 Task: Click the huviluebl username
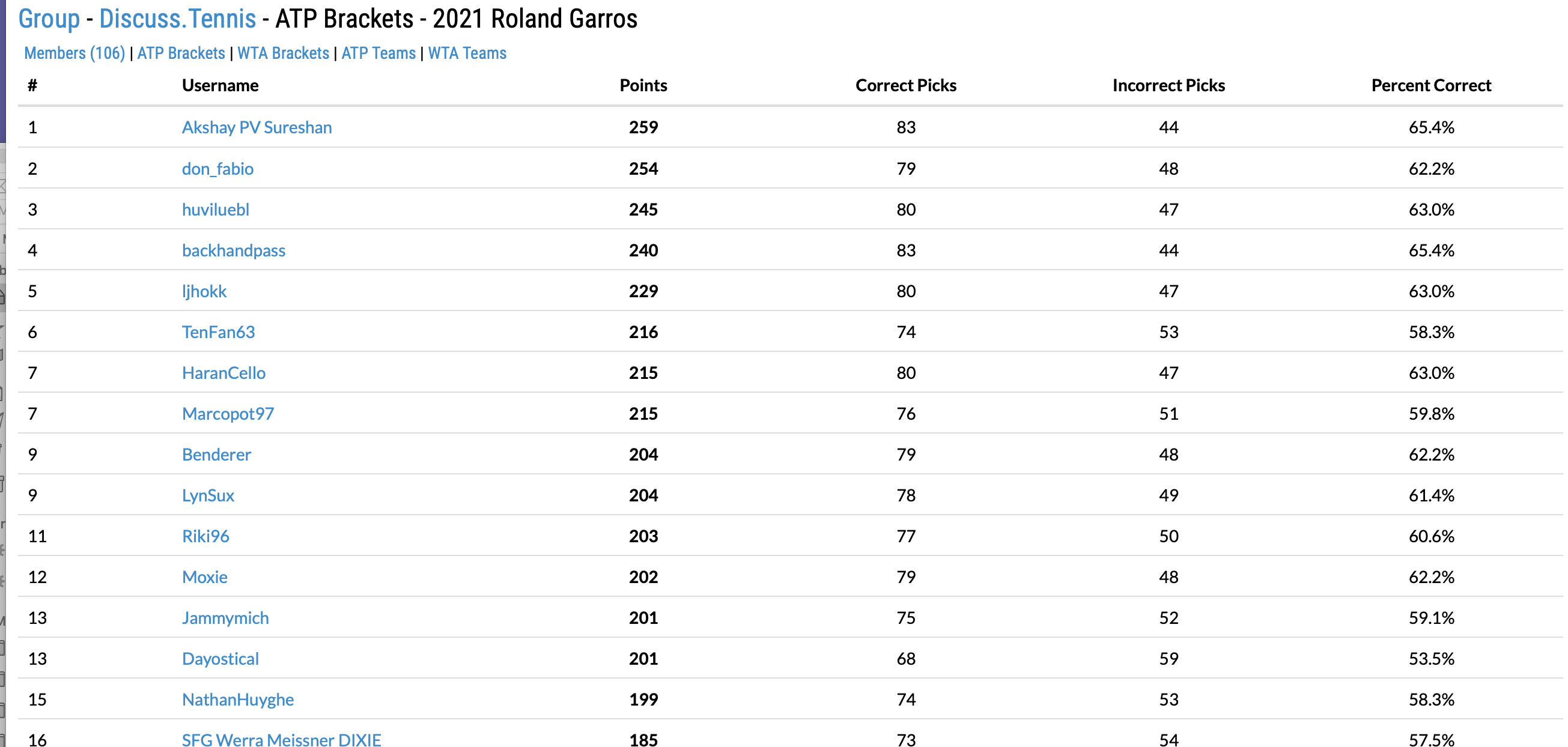coord(216,209)
